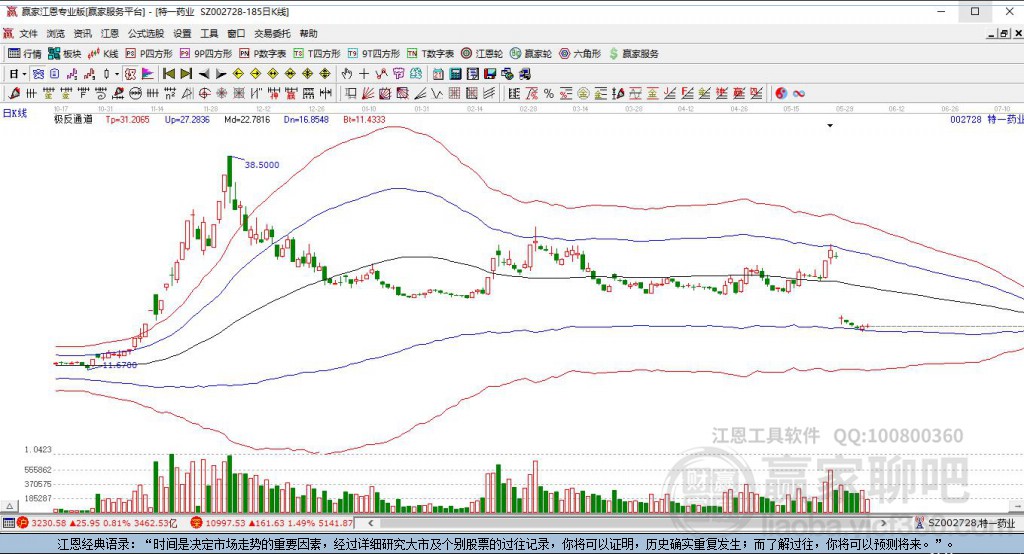Open P数字表 tool
The width and height of the screenshot is (1024, 554).
pyautogui.click(x=263, y=54)
